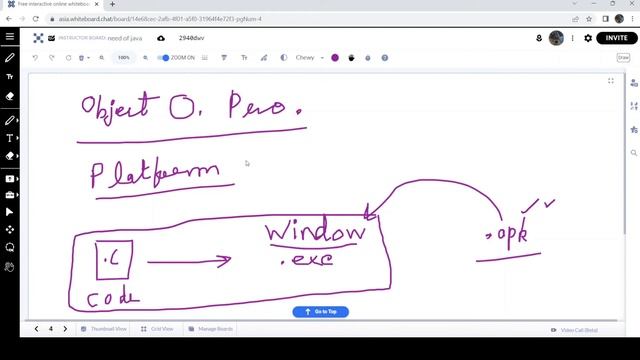Select the small Tr quick text tool in sidebar
The width and height of the screenshot is (640, 360).
coord(10,77)
